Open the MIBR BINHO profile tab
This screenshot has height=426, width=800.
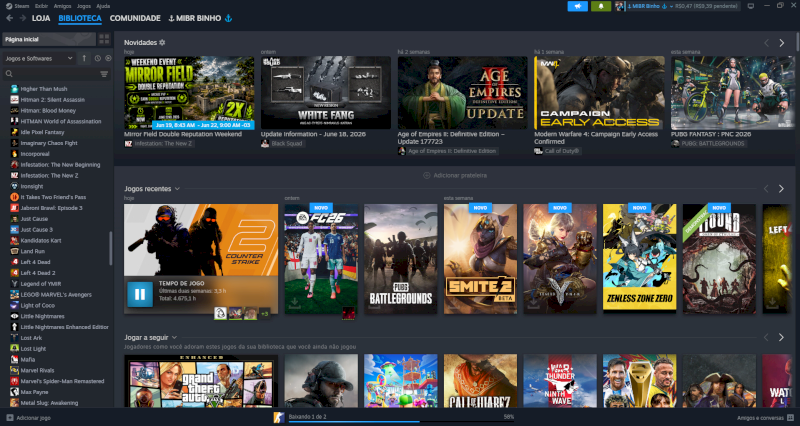pyautogui.click(x=200, y=18)
